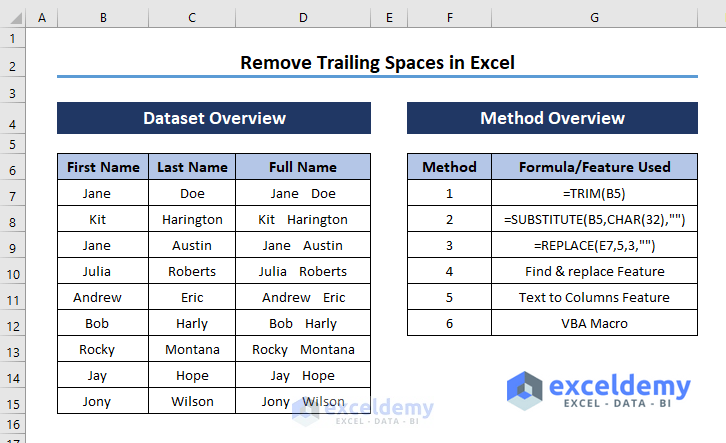
Task: Click the SUBSTITUTE formula cell
Action: (x=595, y=219)
